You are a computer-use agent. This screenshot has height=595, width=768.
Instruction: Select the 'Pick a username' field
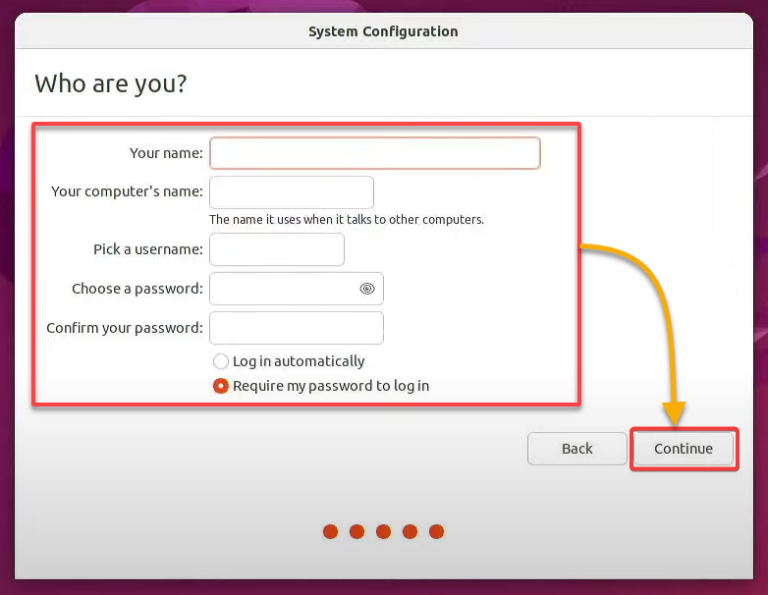(x=276, y=250)
